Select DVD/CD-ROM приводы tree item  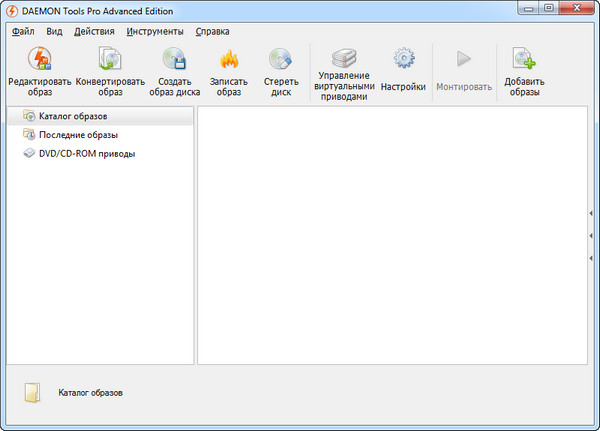[86, 154]
